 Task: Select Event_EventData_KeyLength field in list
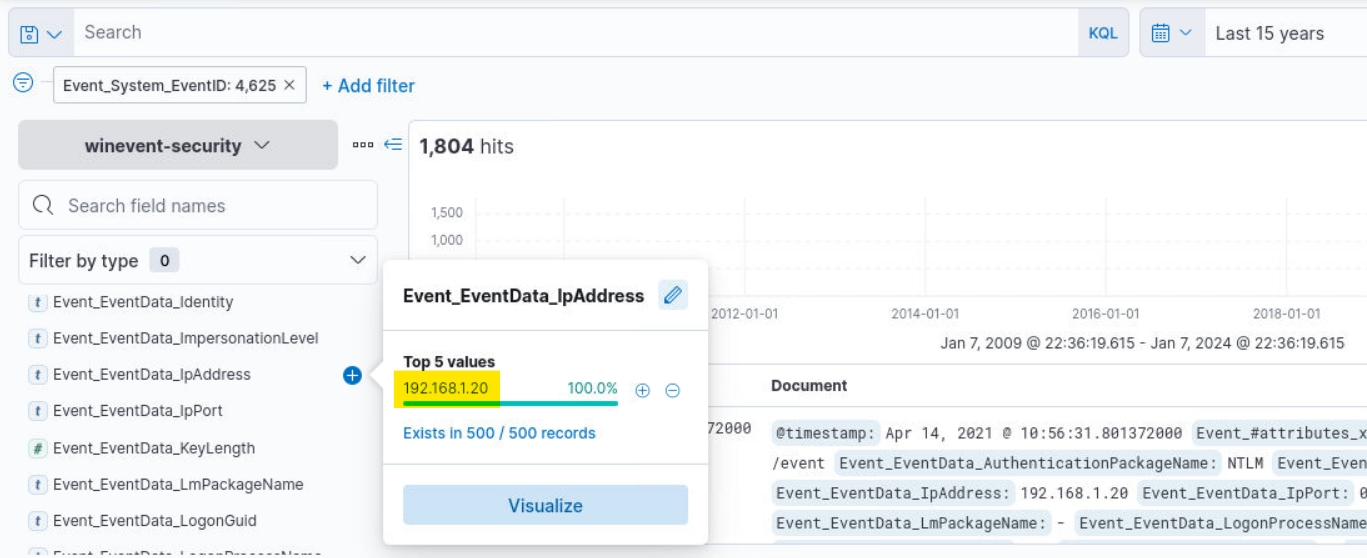[x=153, y=448]
